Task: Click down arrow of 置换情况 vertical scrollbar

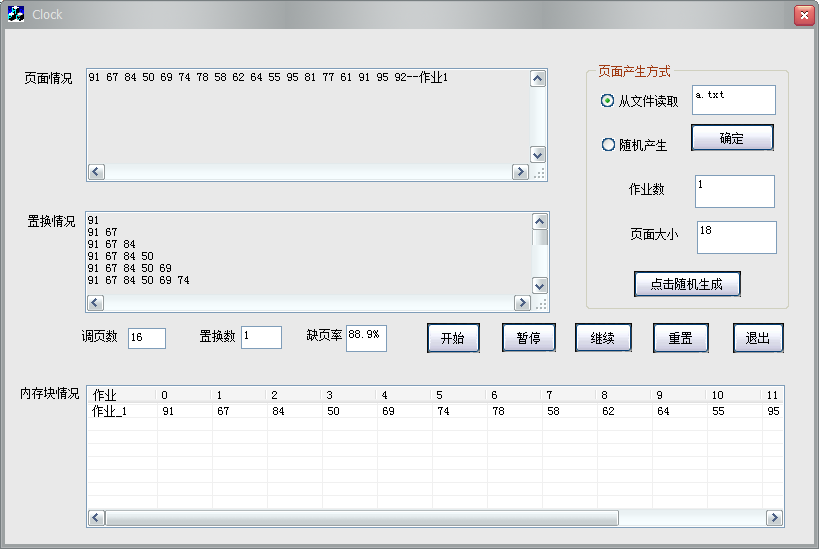Action: [x=540, y=285]
